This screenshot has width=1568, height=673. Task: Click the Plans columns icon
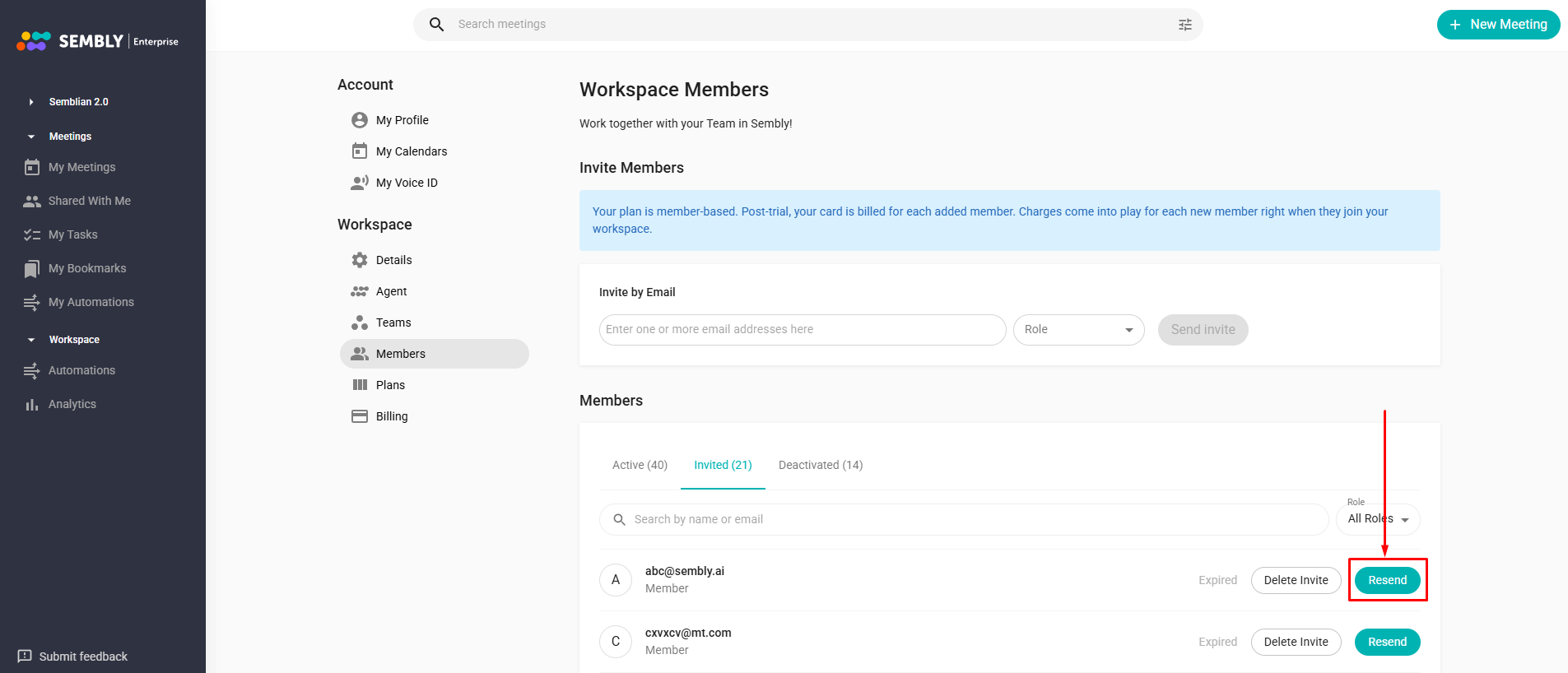360,385
